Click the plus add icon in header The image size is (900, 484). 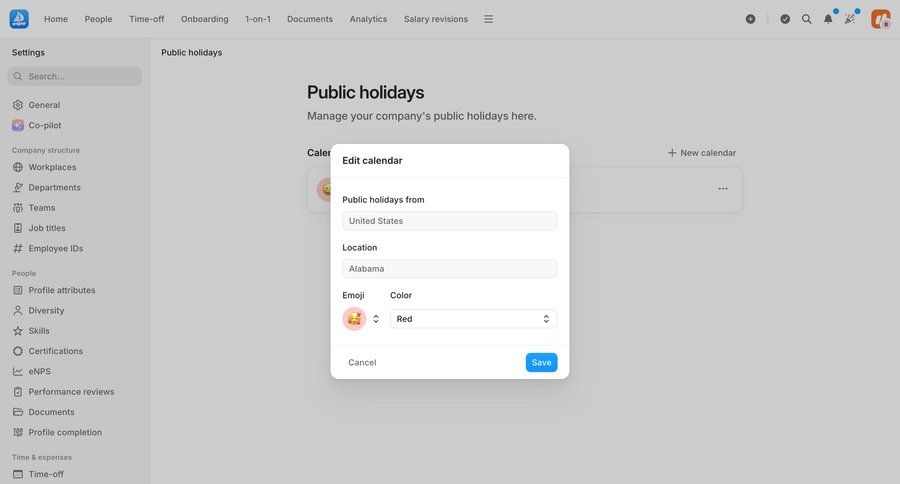[750, 19]
